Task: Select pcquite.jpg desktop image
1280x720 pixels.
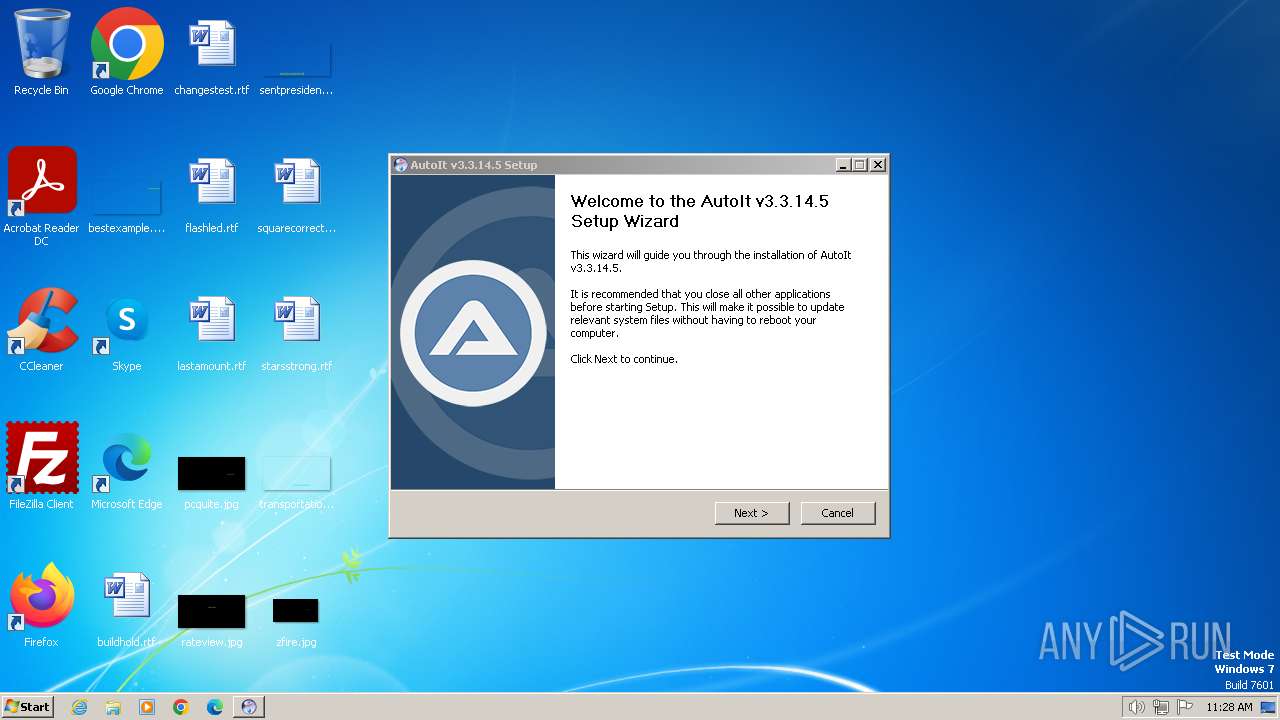Action: [x=212, y=482]
